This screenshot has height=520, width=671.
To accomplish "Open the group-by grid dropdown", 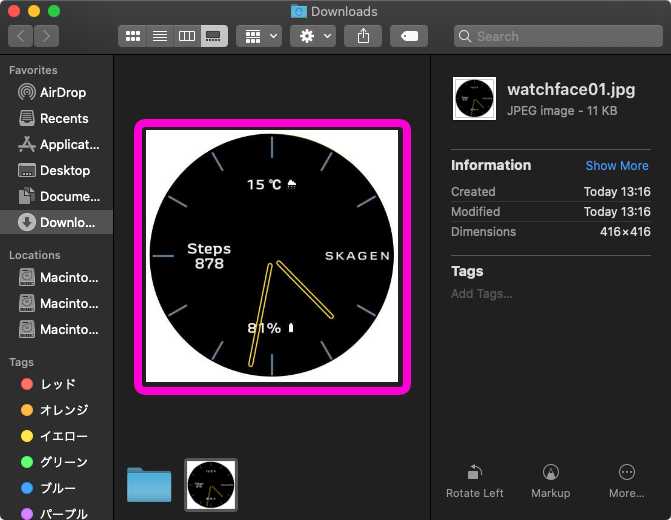I will (259, 36).
